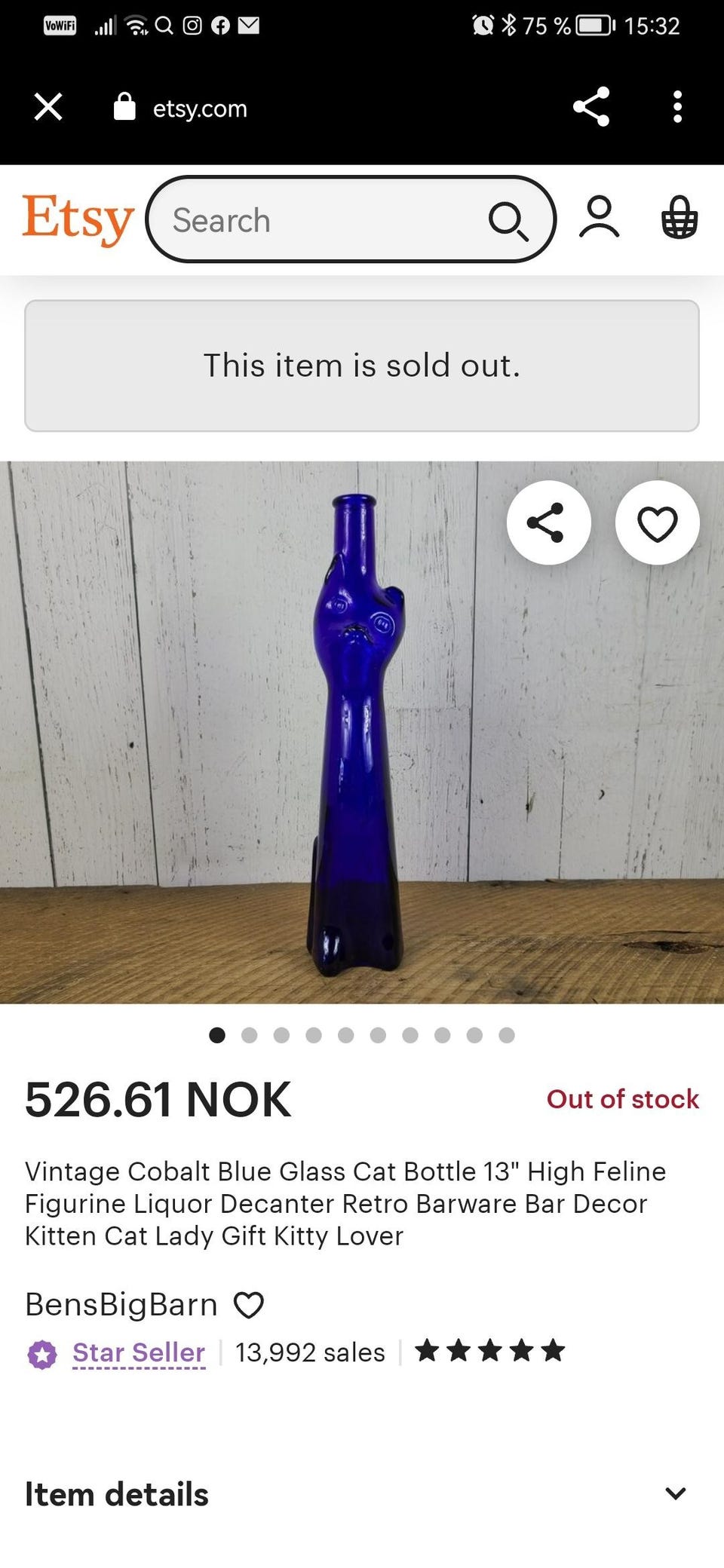Tap the browser share icon
Viewport: 724px width, 1568px height.
click(x=591, y=107)
